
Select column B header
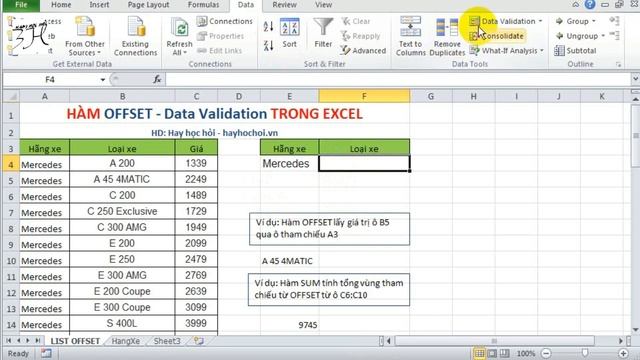coord(122,96)
